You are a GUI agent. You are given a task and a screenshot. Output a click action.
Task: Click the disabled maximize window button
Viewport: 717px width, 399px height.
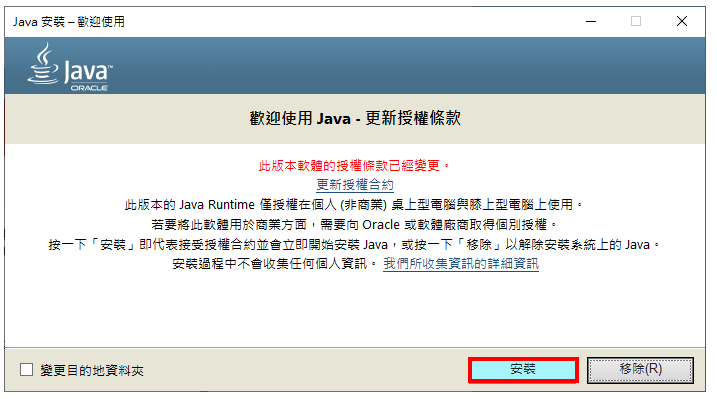pyautogui.click(x=636, y=21)
